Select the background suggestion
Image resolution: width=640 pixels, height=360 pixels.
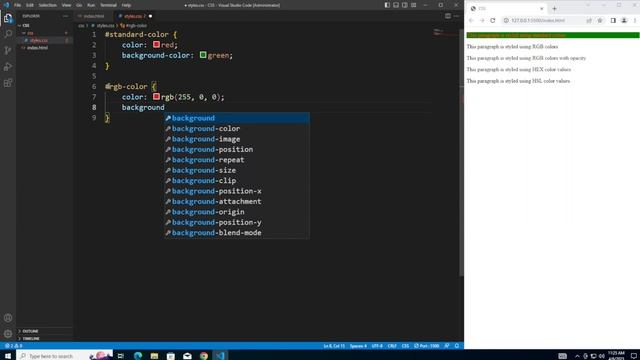(237, 118)
